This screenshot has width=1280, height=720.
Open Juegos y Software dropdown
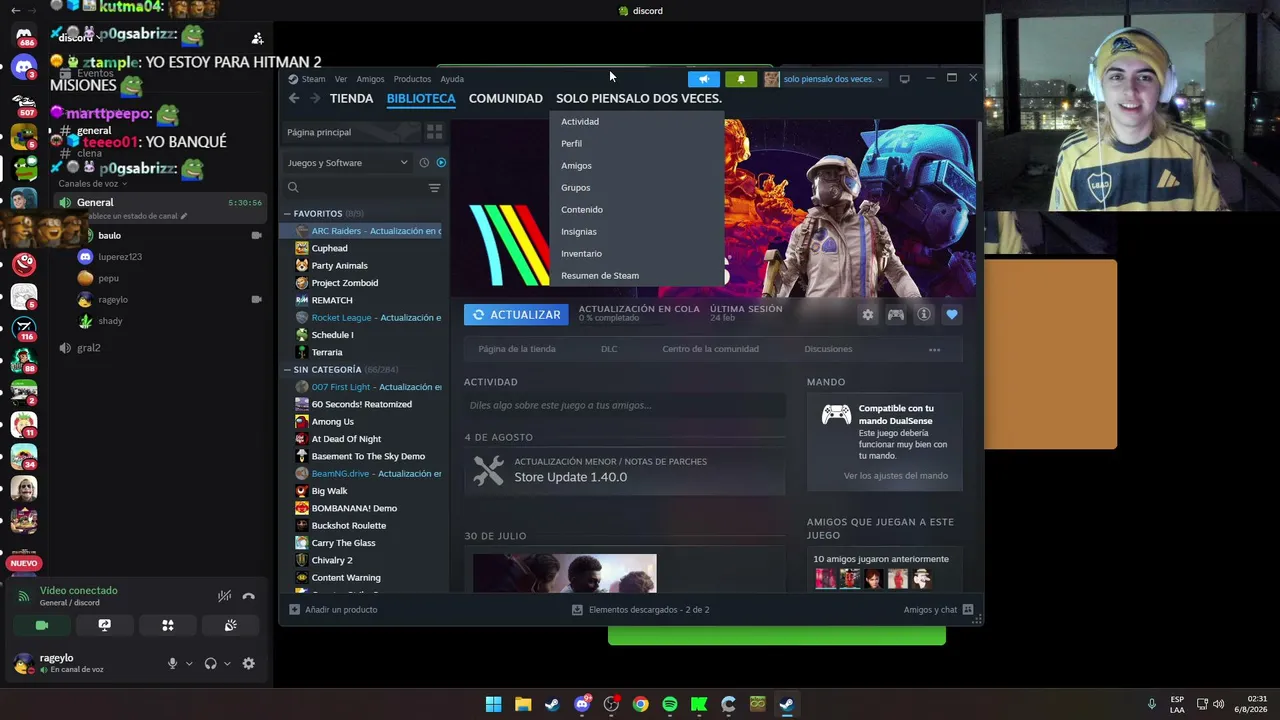(347, 163)
